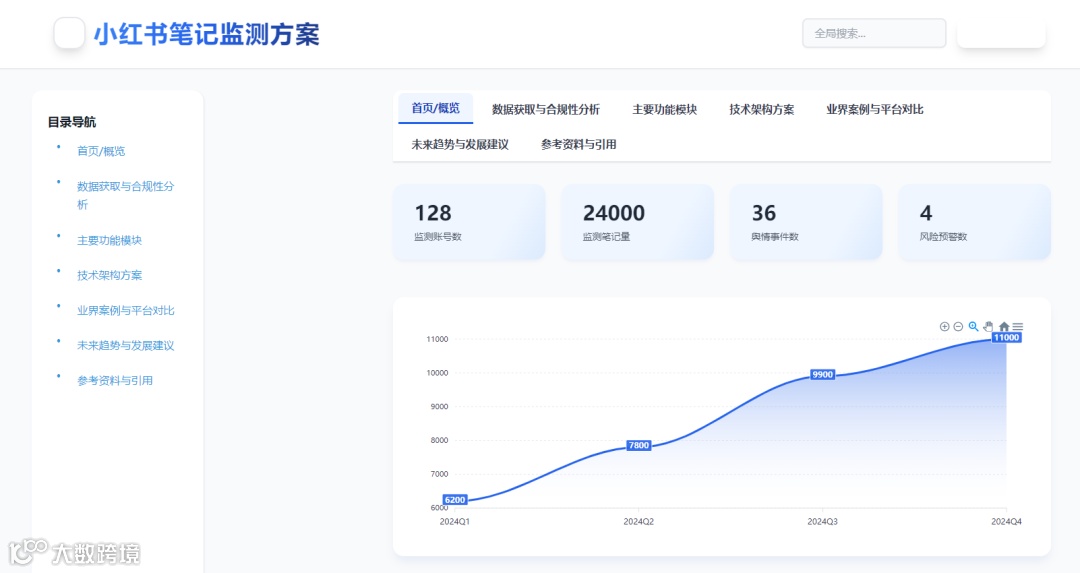The width and height of the screenshot is (1080, 573).
Task: Open sidebar link 数据获取与合规性分析
Action: click(x=125, y=195)
